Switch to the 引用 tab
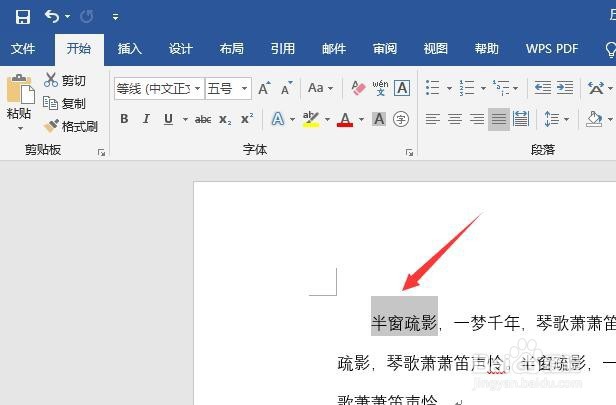This screenshot has height=405, width=616. (283, 49)
